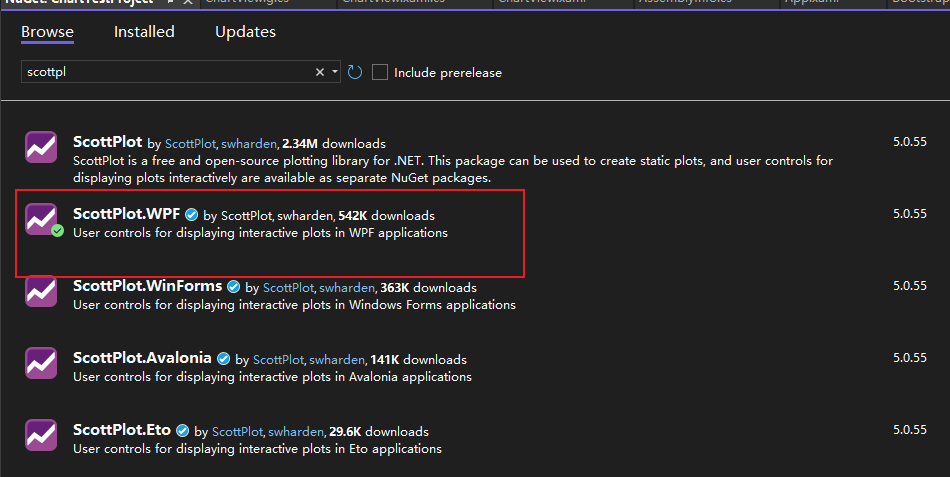
Task: Open ScottPlot author link in ScottPlot row
Action: (x=190, y=144)
